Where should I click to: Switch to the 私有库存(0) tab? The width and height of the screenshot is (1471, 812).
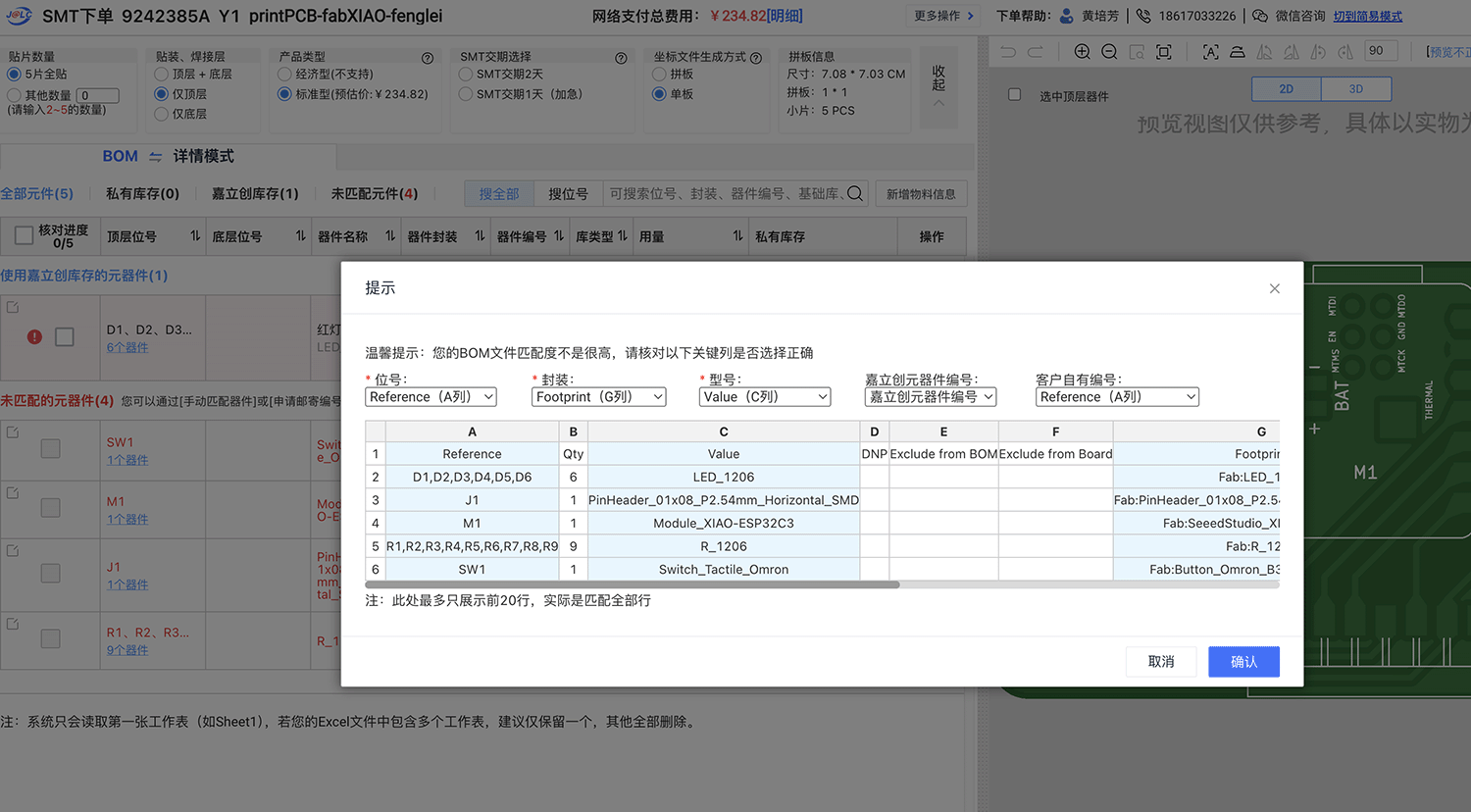[x=143, y=194]
